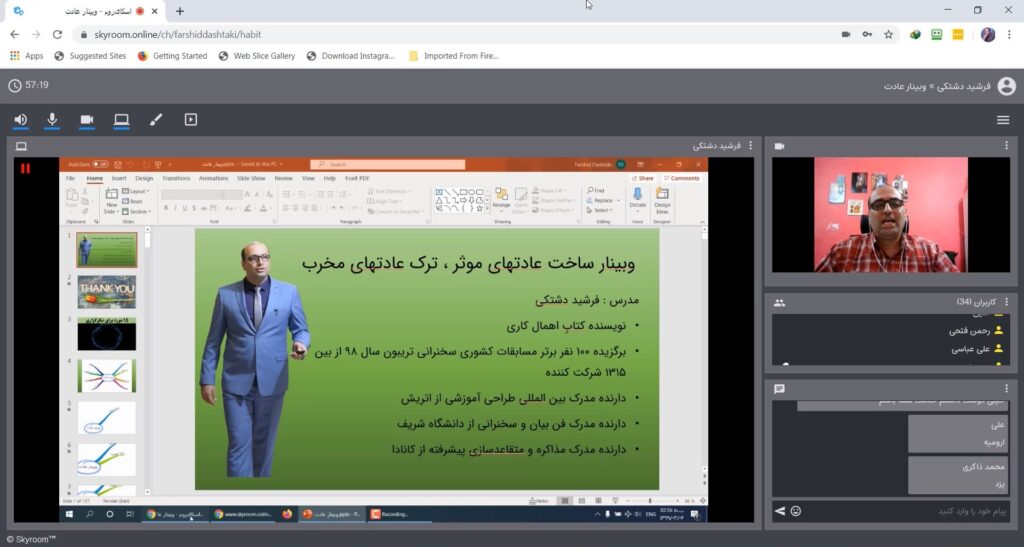Viewport: 1024px width, 547px height.
Task: Click the Find button in Editing group
Action: coord(596,191)
